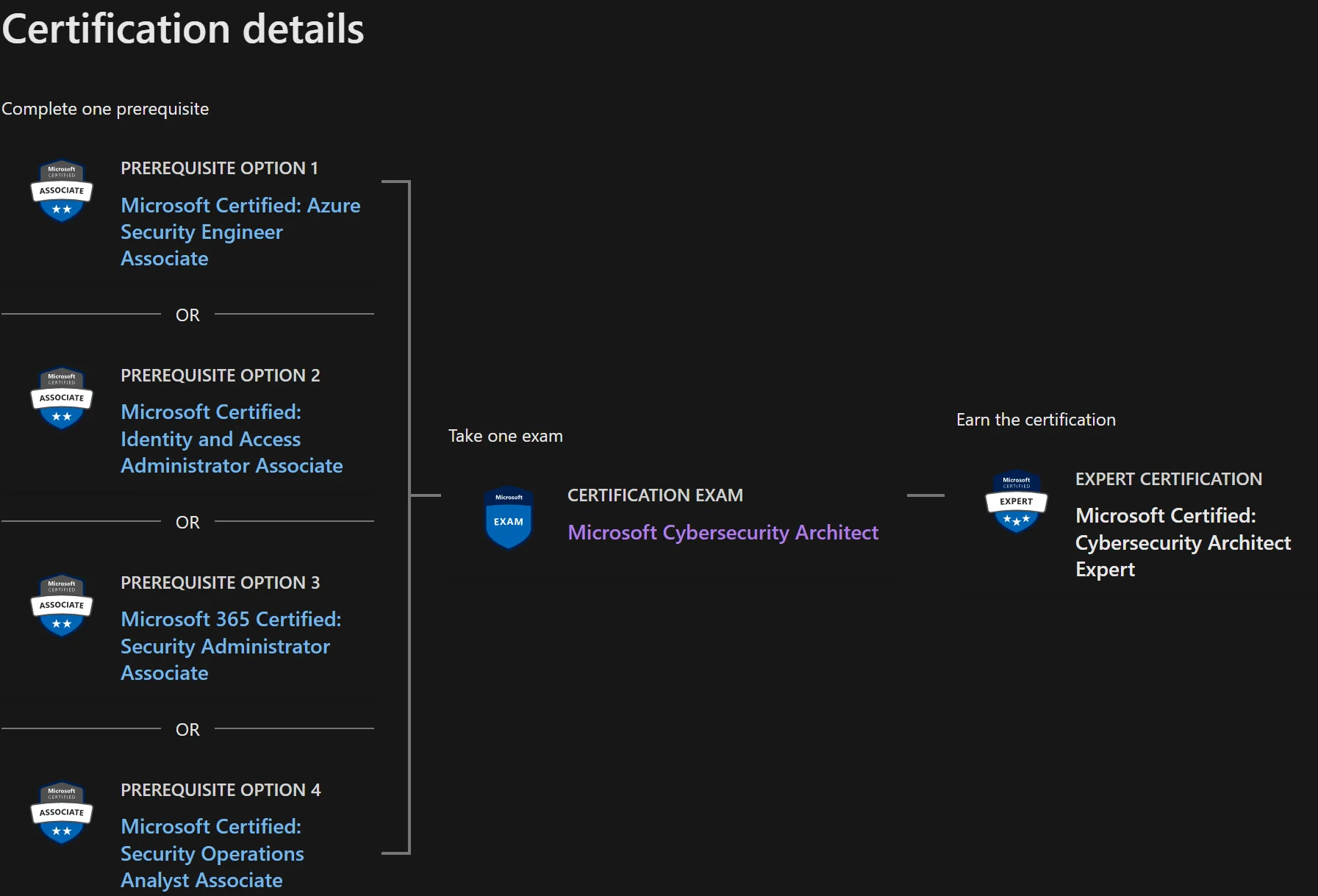
Task: Click the EXPERT CERTIFICATION heading
Action: (x=1169, y=479)
